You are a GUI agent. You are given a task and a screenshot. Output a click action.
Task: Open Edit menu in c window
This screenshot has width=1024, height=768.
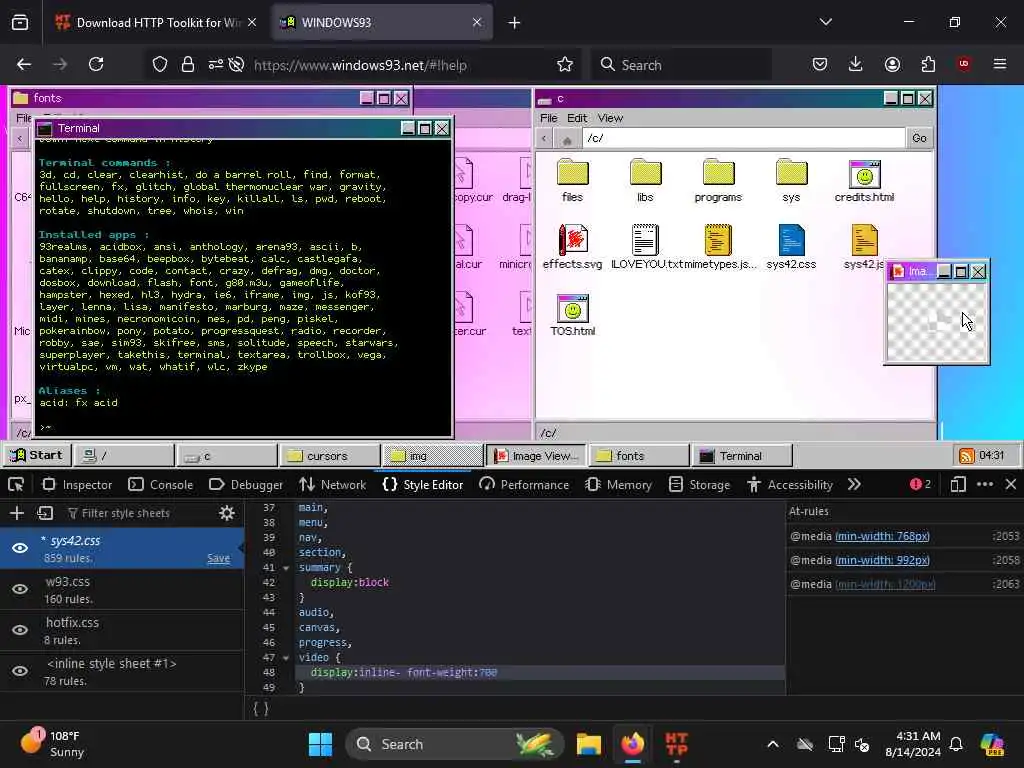point(577,118)
